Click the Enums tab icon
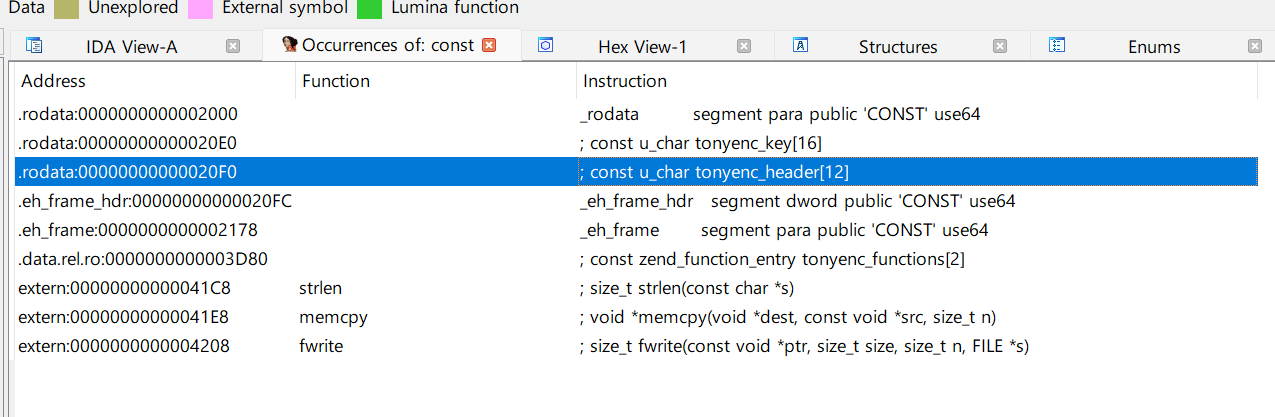The height and width of the screenshot is (417, 1275). click(1057, 45)
